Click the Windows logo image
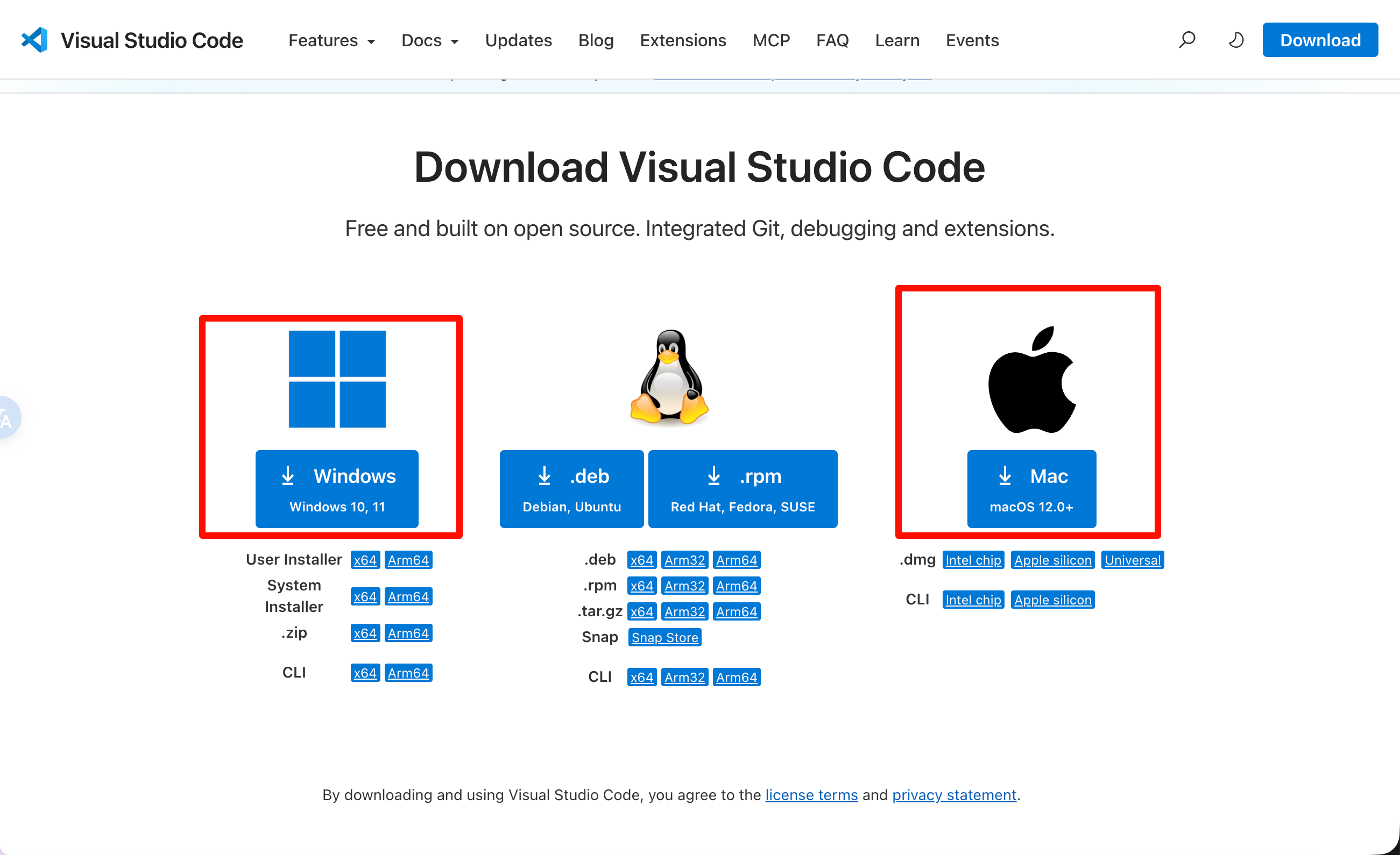 point(337,379)
